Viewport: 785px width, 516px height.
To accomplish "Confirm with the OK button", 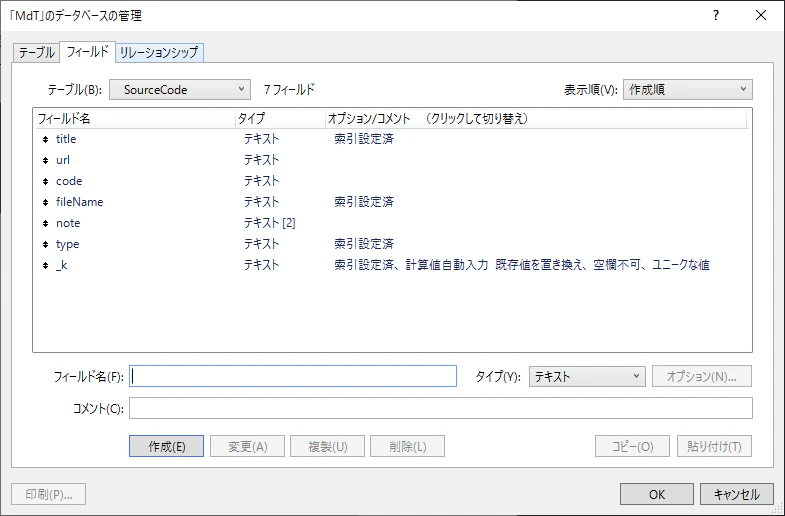I will click(657, 494).
